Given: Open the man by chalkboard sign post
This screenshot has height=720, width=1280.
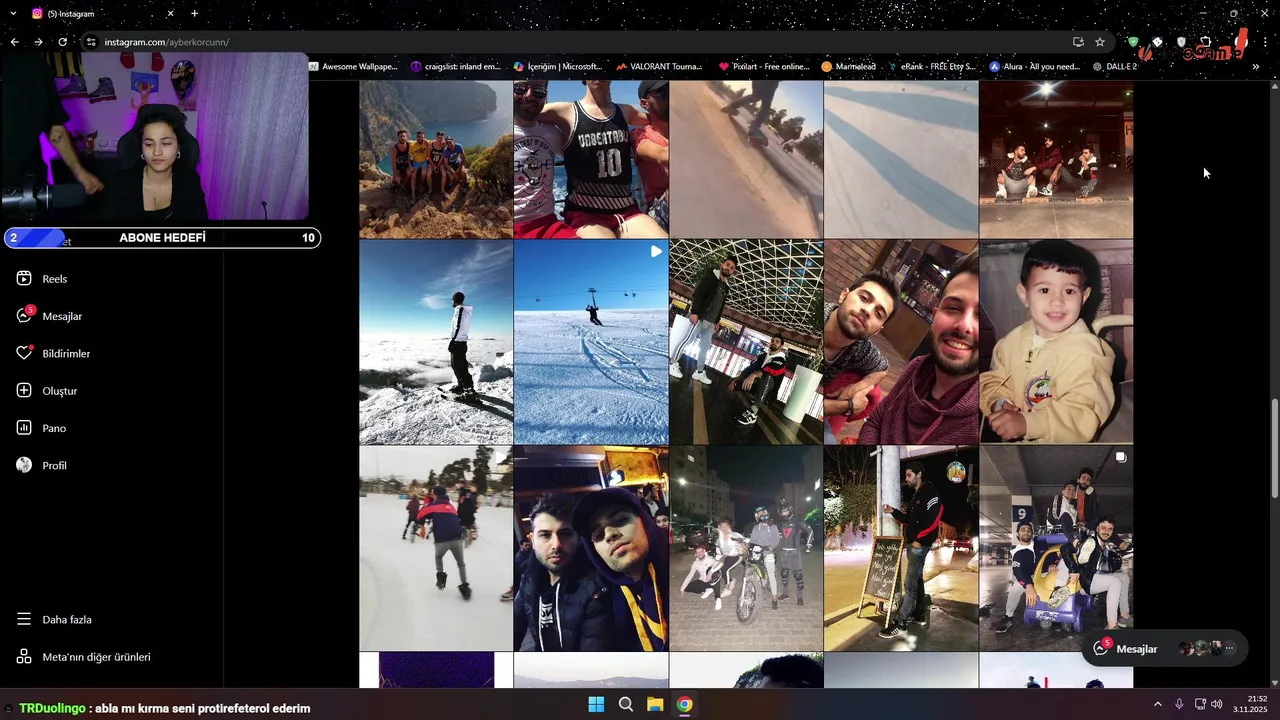Looking at the screenshot, I should tap(901, 548).
